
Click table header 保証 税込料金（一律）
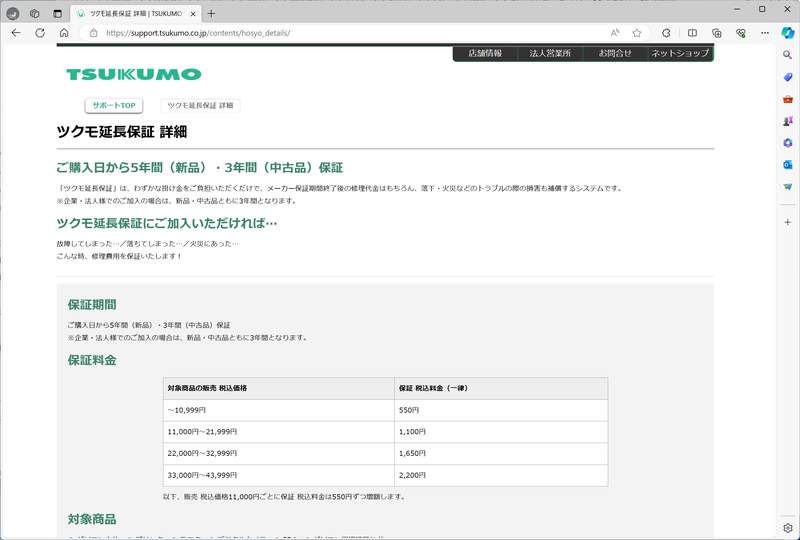point(501,388)
